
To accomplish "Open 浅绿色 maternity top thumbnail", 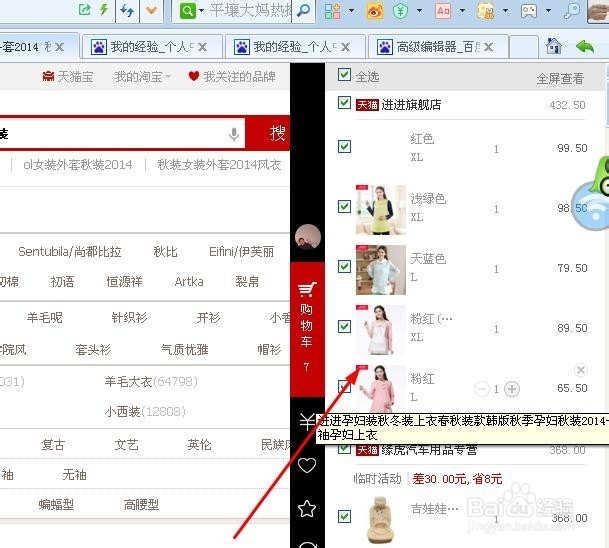I will 381,210.
